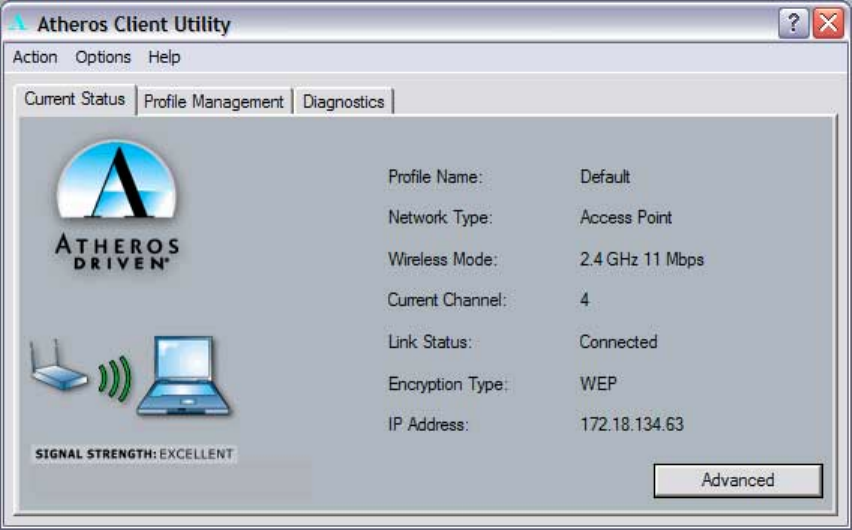Switch to the Diagnostics tab
Image resolution: width=852 pixels, height=530 pixels.
click(x=343, y=102)
